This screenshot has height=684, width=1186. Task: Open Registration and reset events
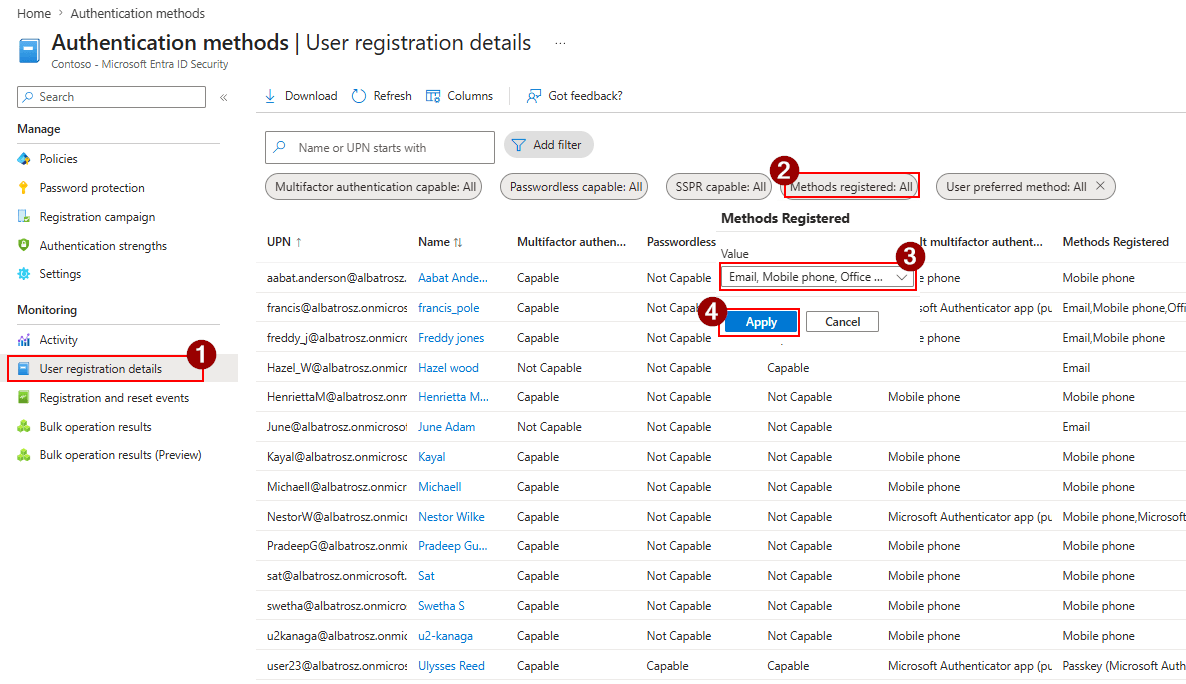[114, 398]
